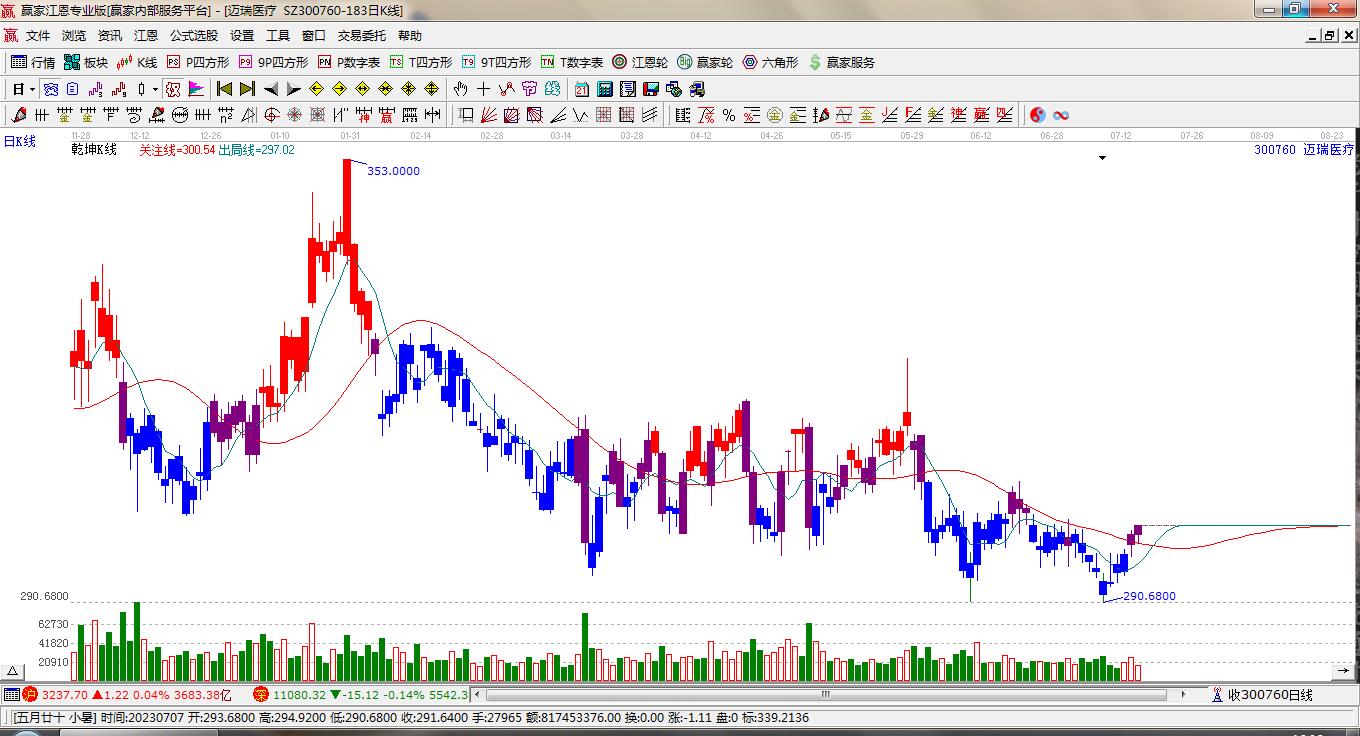Click the 日K线 label
1360x736 pixels.
pyautogui.click(x=20, y=142)
